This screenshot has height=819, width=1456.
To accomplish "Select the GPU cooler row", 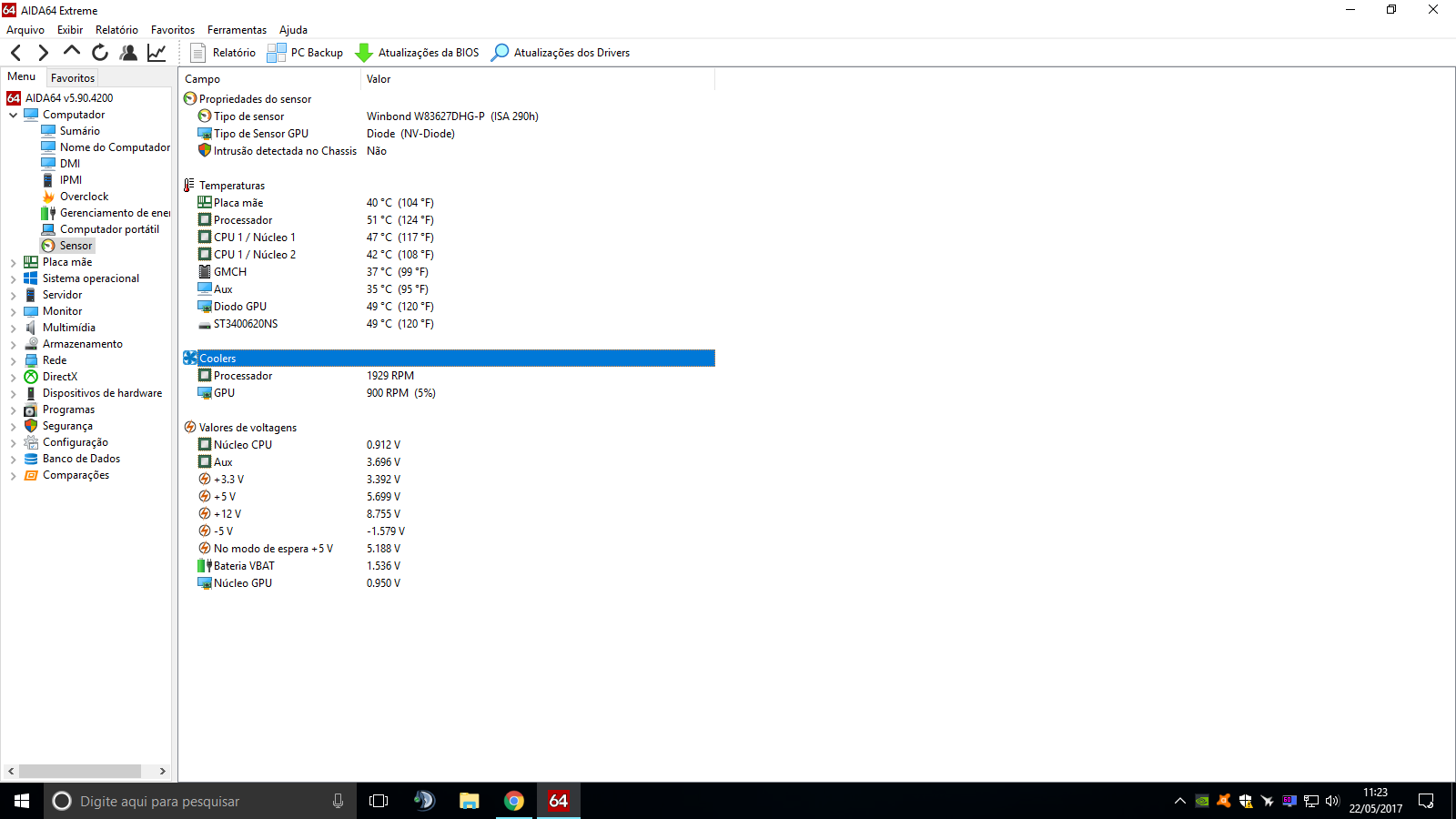I will 449,393.
